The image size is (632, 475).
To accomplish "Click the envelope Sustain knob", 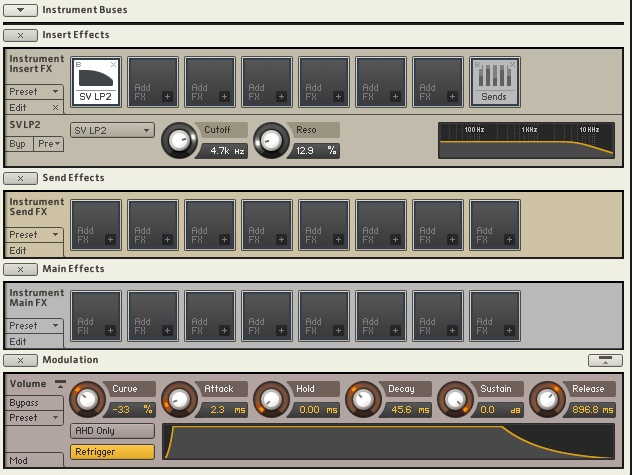I will (x=454, y=399).
